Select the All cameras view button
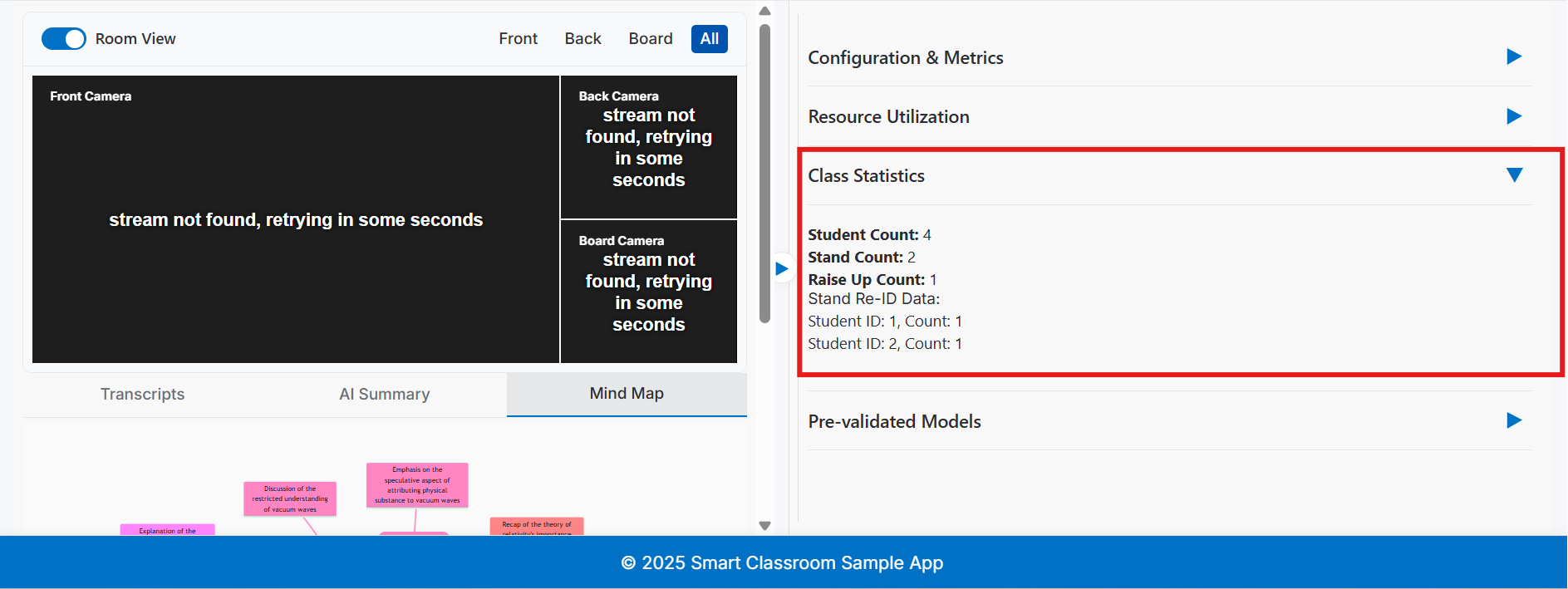 pyautogui.click(x=709, y=39)
